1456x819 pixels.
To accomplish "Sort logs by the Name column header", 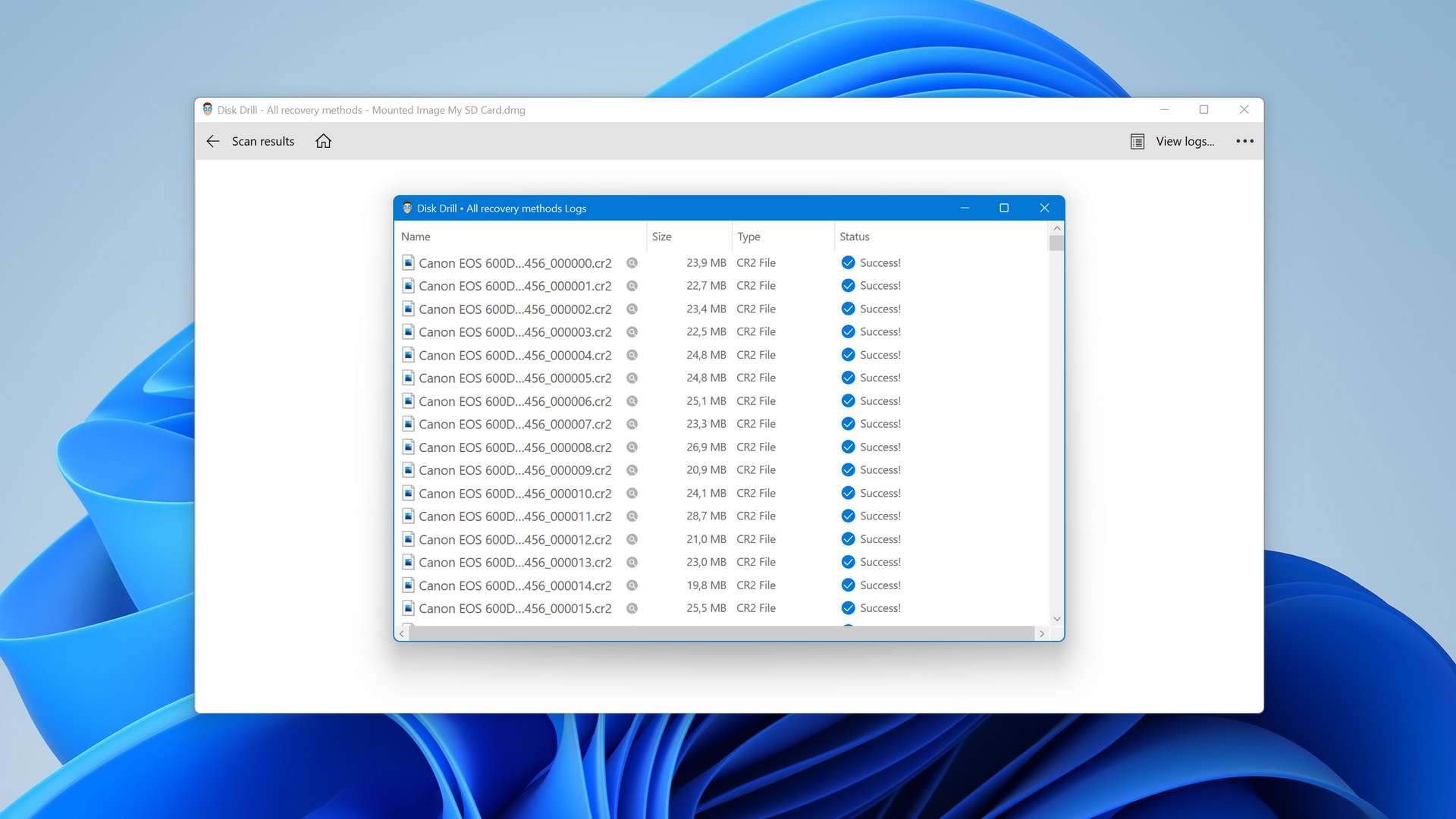I will [520, 237].
